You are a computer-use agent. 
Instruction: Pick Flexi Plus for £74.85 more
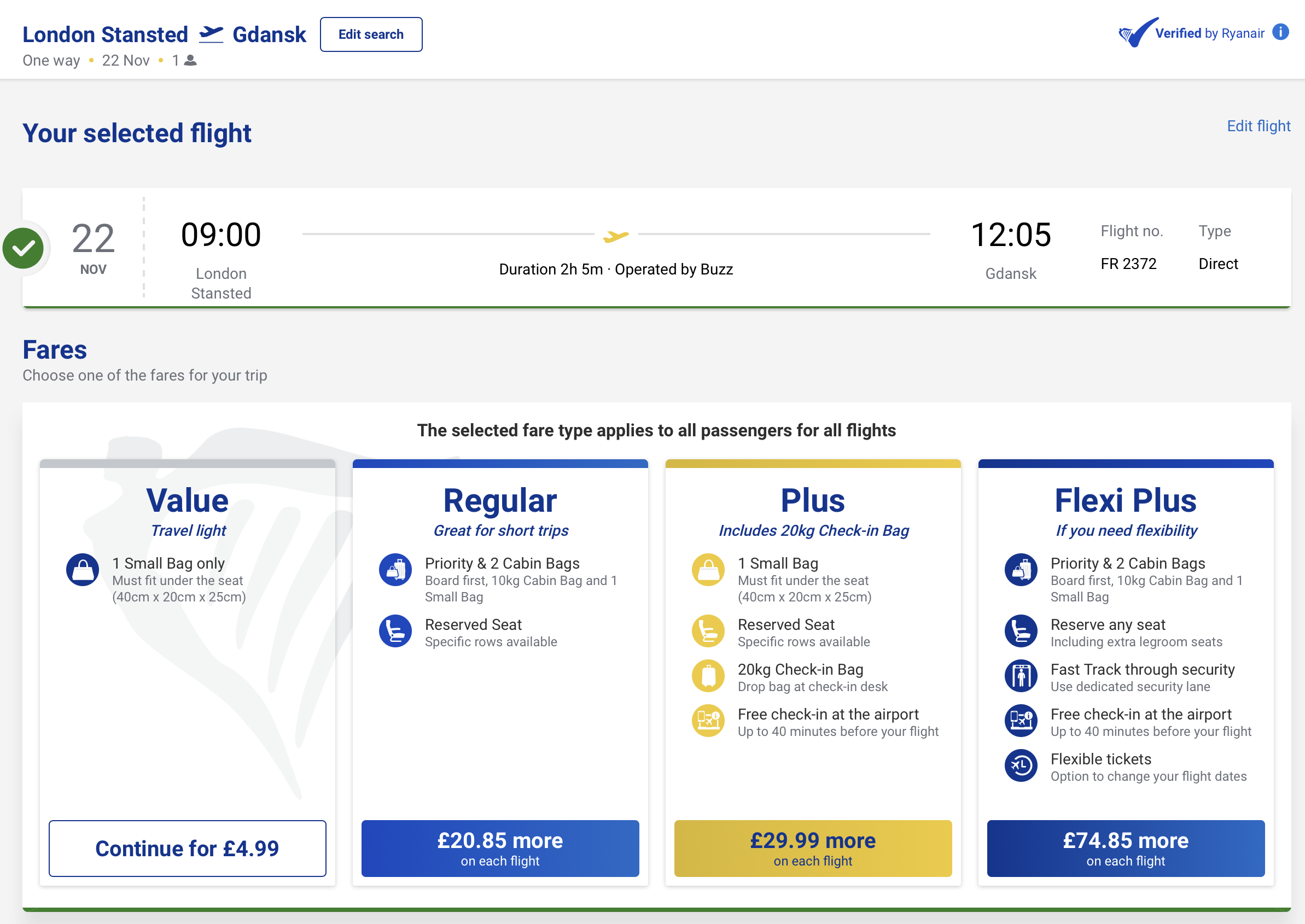click(1126, 849)
